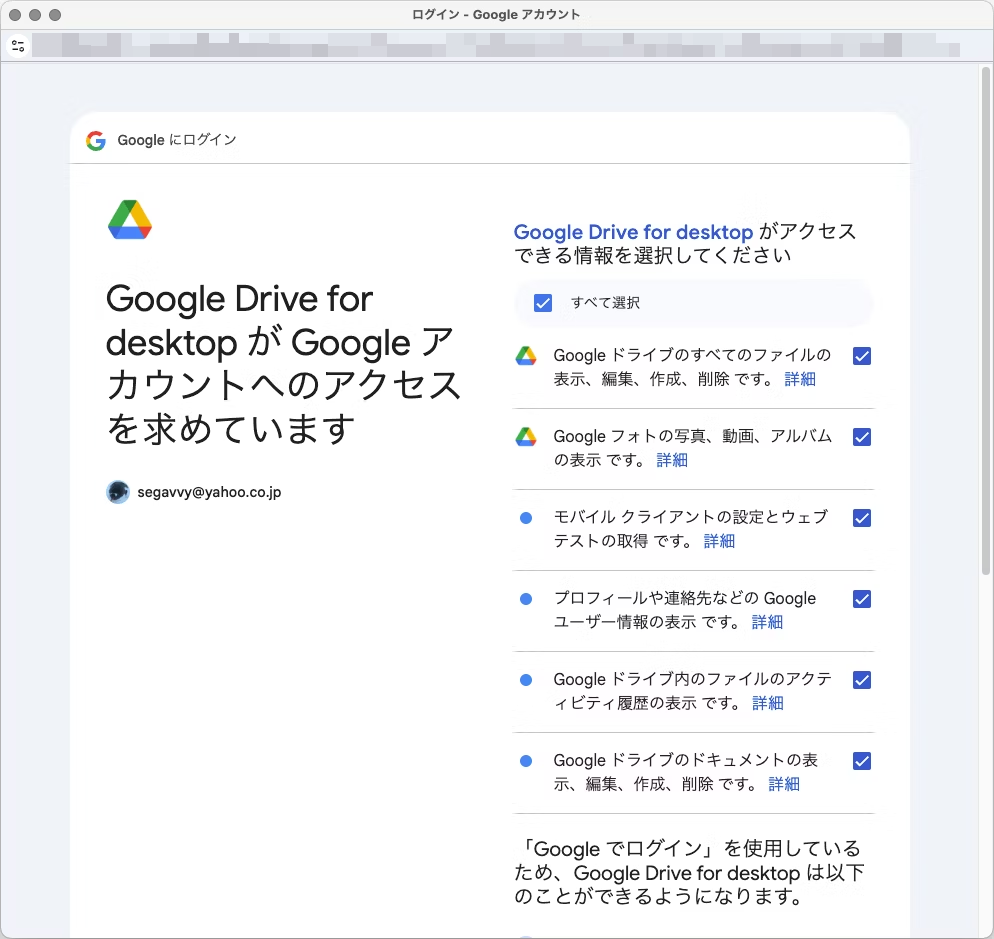
Task: Open 詳細 link for Drive all files permission
Action: [x=800, y=379]
